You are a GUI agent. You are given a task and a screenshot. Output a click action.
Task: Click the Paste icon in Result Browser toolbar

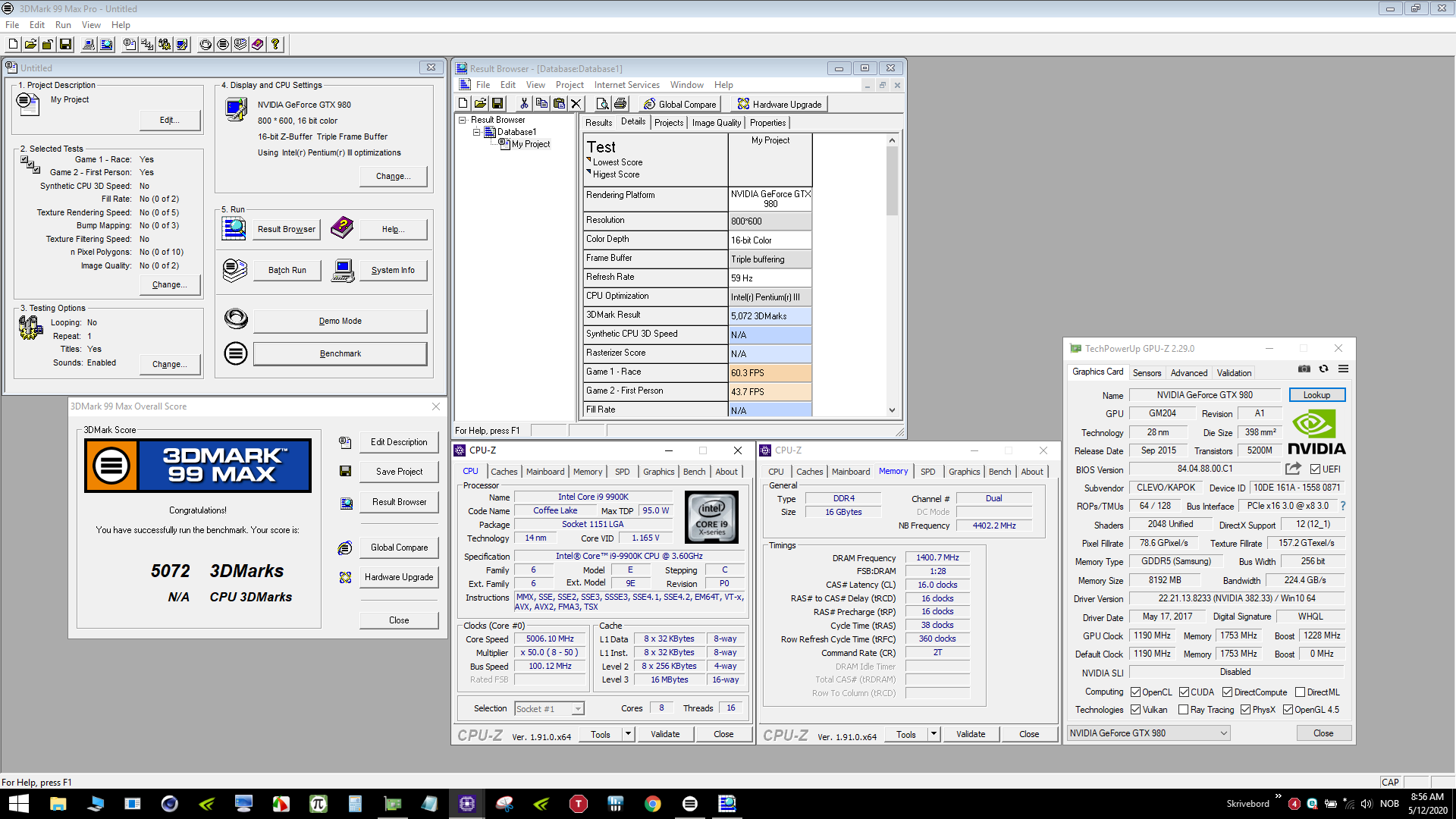[x=559, y=104]
